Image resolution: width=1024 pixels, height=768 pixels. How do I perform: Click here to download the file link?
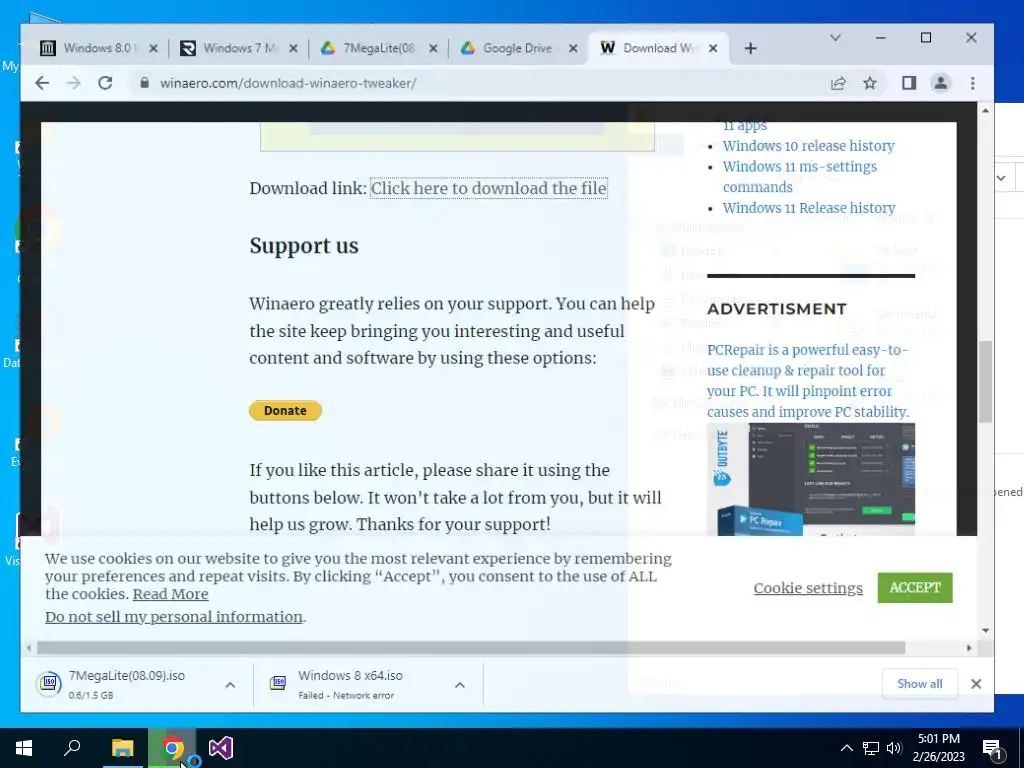tap(488, 188)
